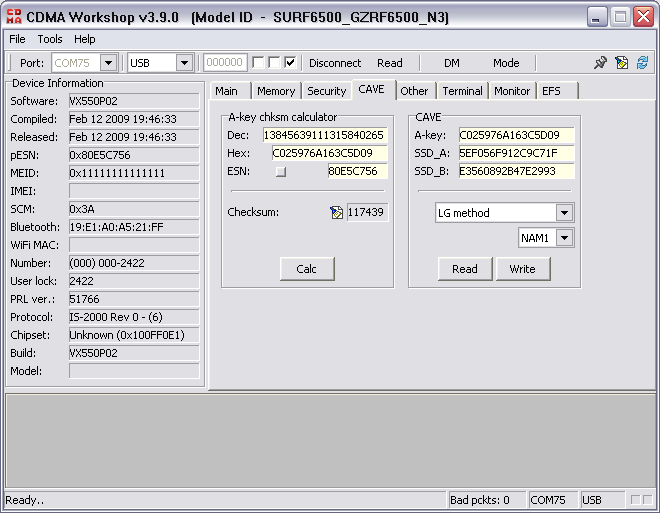Click the empty WiFi MAC field

[x=134, y=245]
